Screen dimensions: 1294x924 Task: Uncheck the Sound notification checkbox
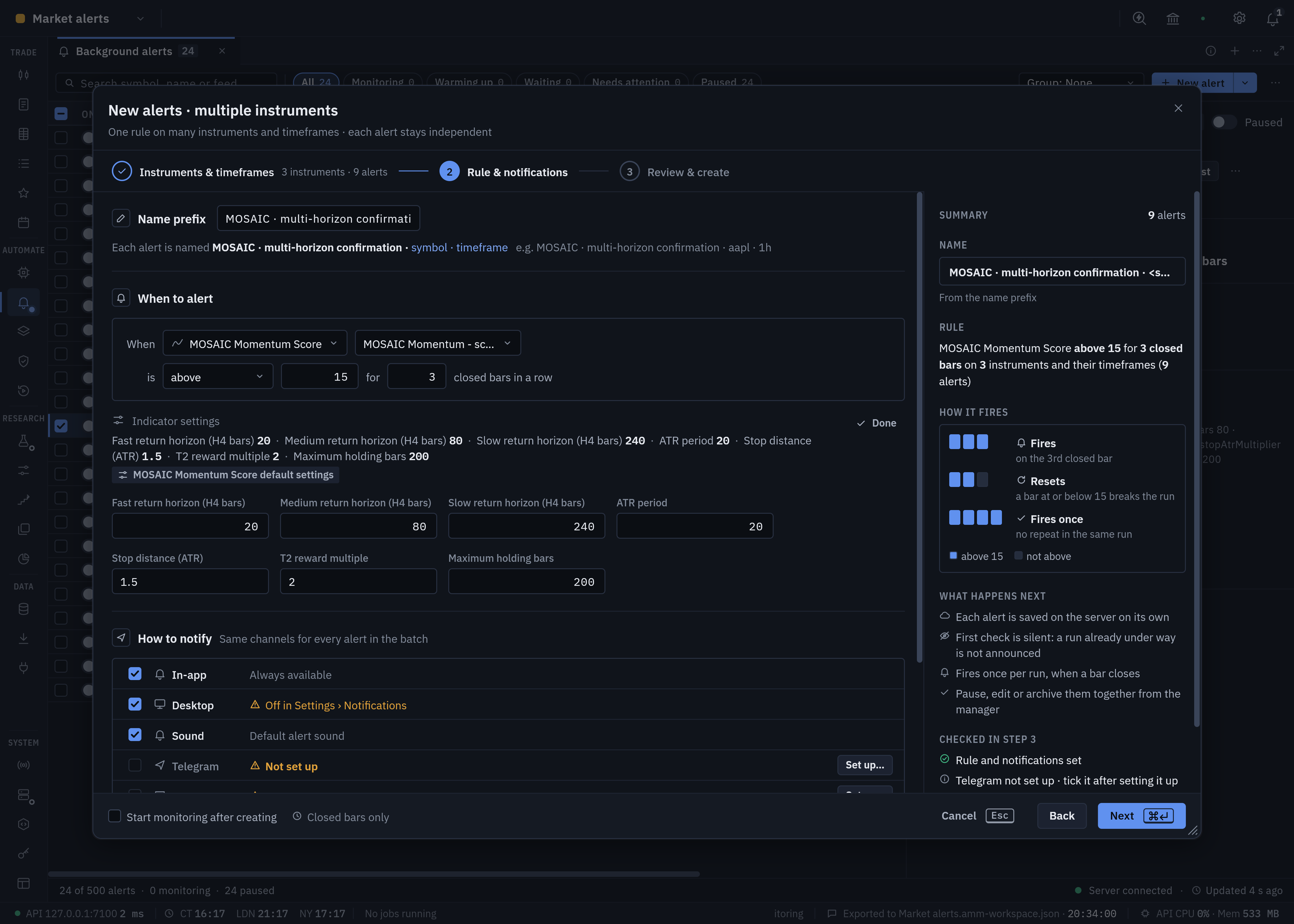click(135, 735)
